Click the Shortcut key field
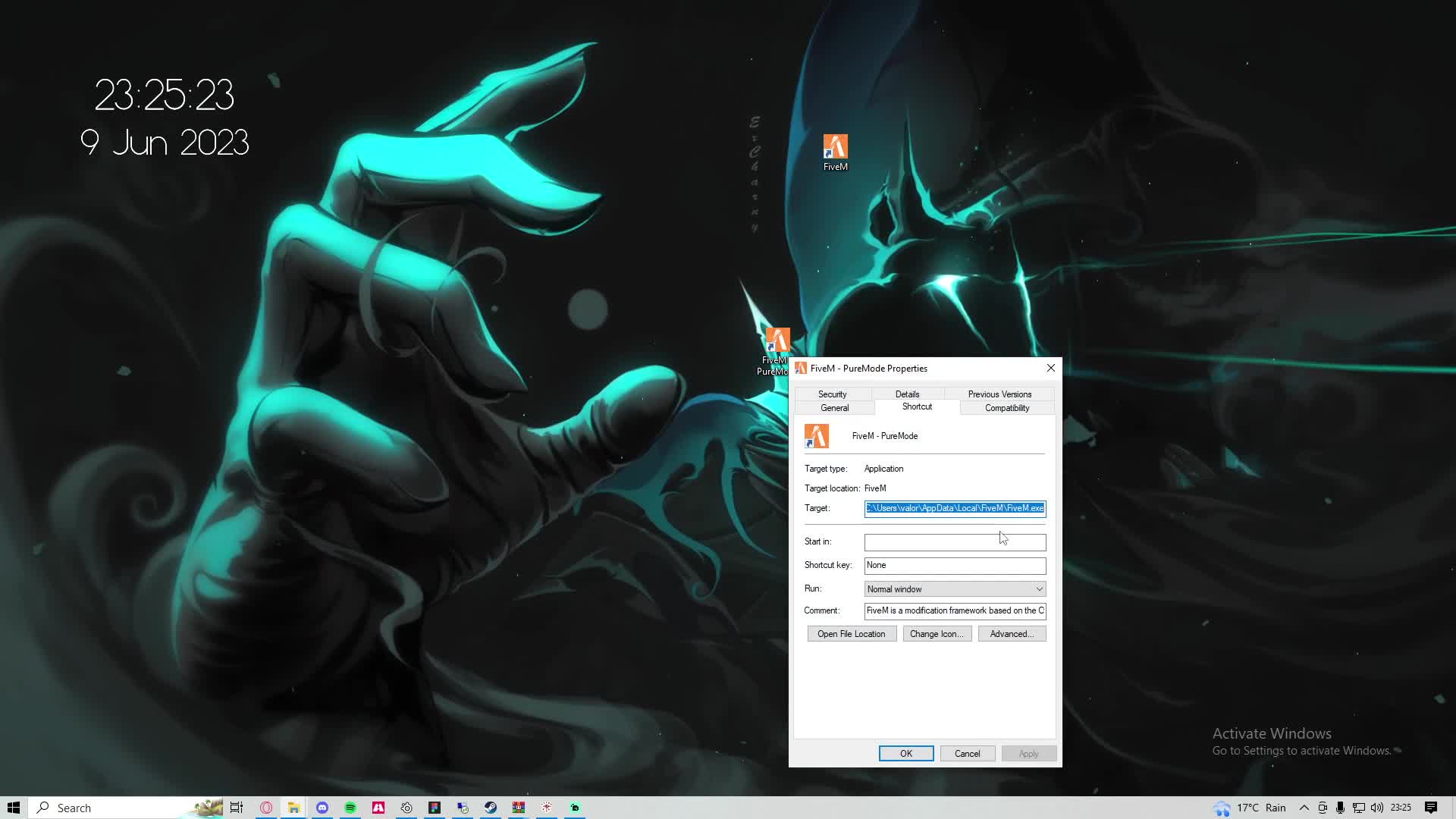 [x=954, y=566]
